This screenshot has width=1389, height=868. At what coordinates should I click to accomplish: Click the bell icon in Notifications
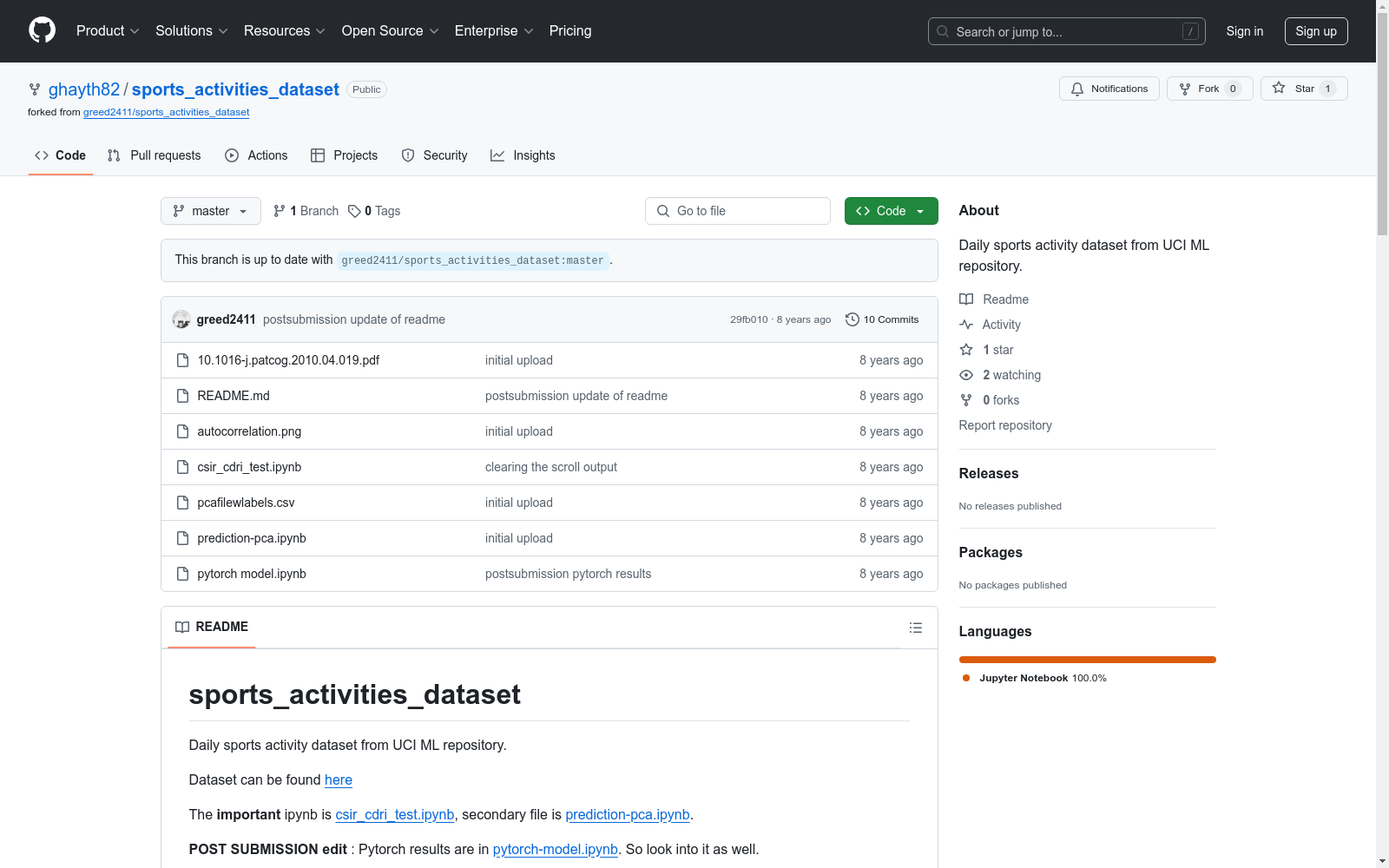click(1077, 89)
